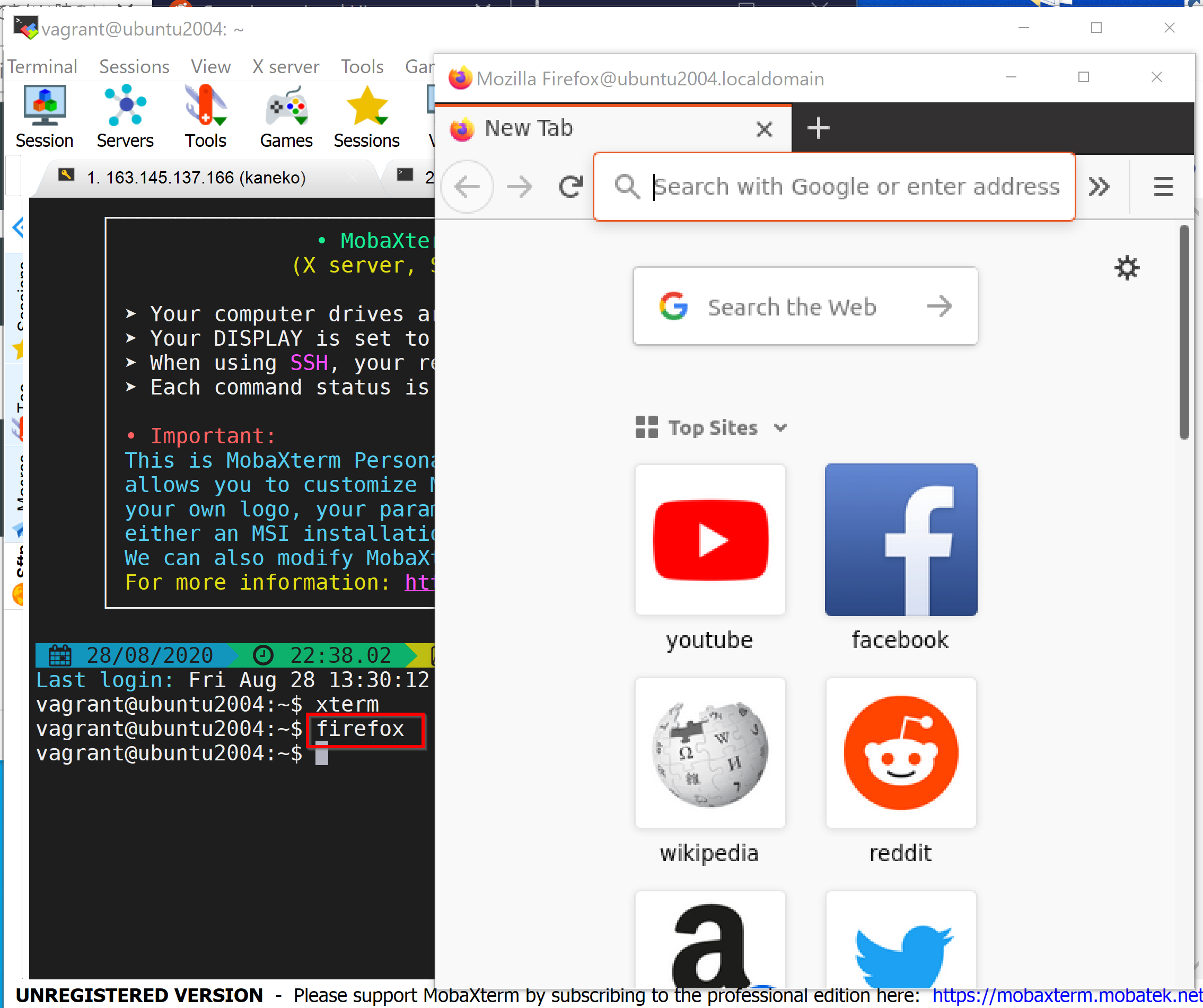Image resolution: width=1203 pixels, height=1008 pixels.
Task: Open the Sessions menu in MobaXterm
Action: [x=134, y=66]
